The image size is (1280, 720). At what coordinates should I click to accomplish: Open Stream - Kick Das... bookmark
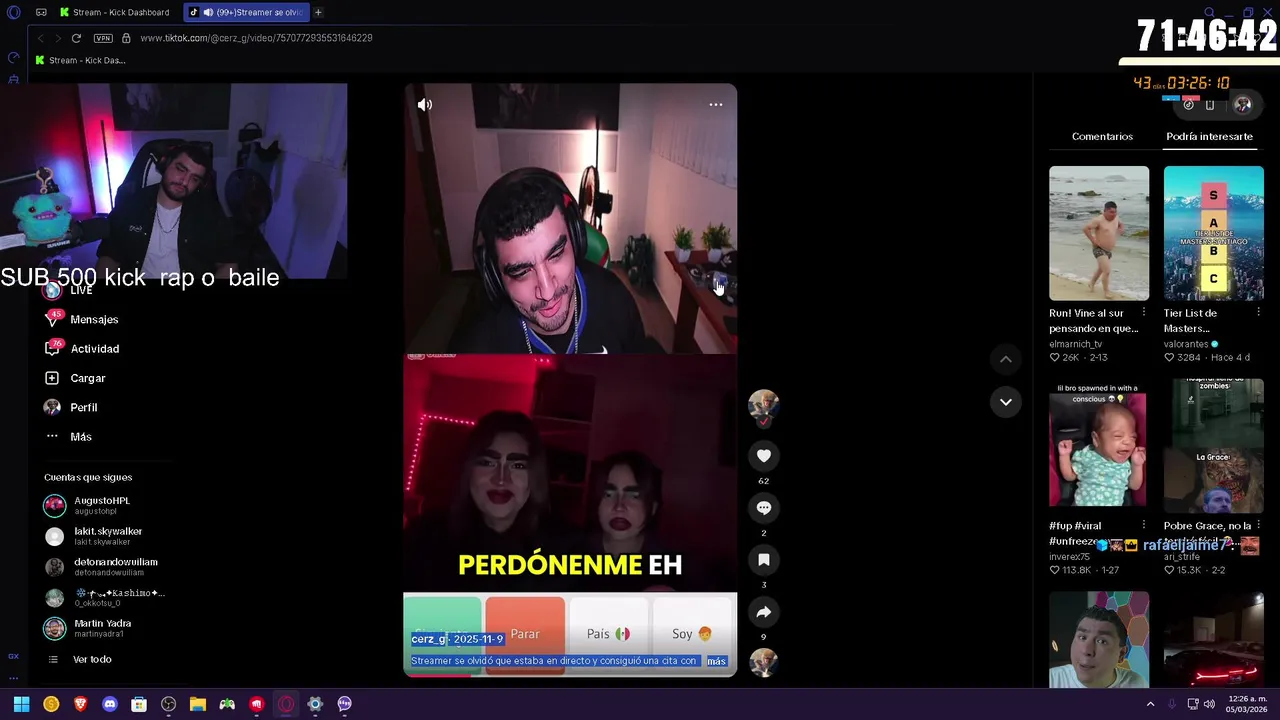click(80, 60)
